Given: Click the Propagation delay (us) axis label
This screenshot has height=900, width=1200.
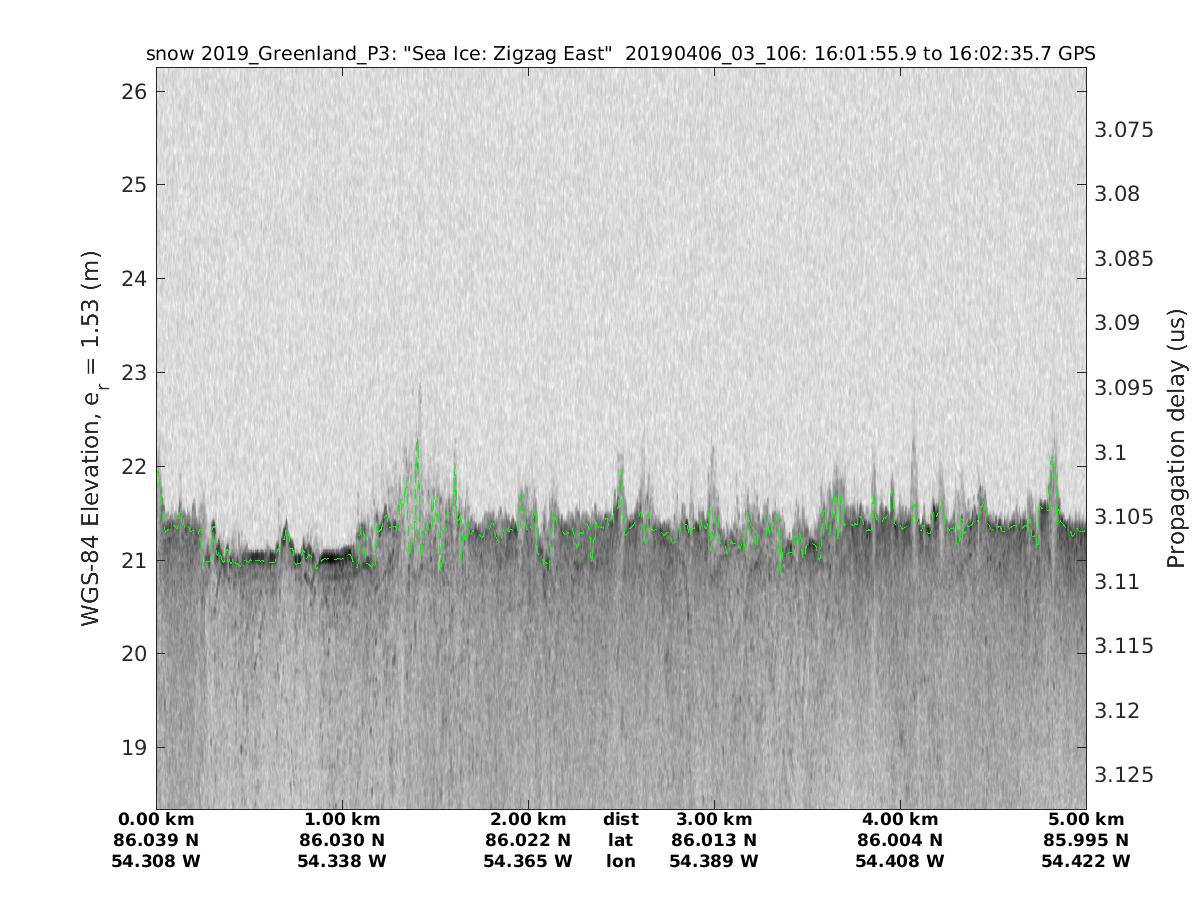Looking at the screenshot, I should tap(1177, 438).
